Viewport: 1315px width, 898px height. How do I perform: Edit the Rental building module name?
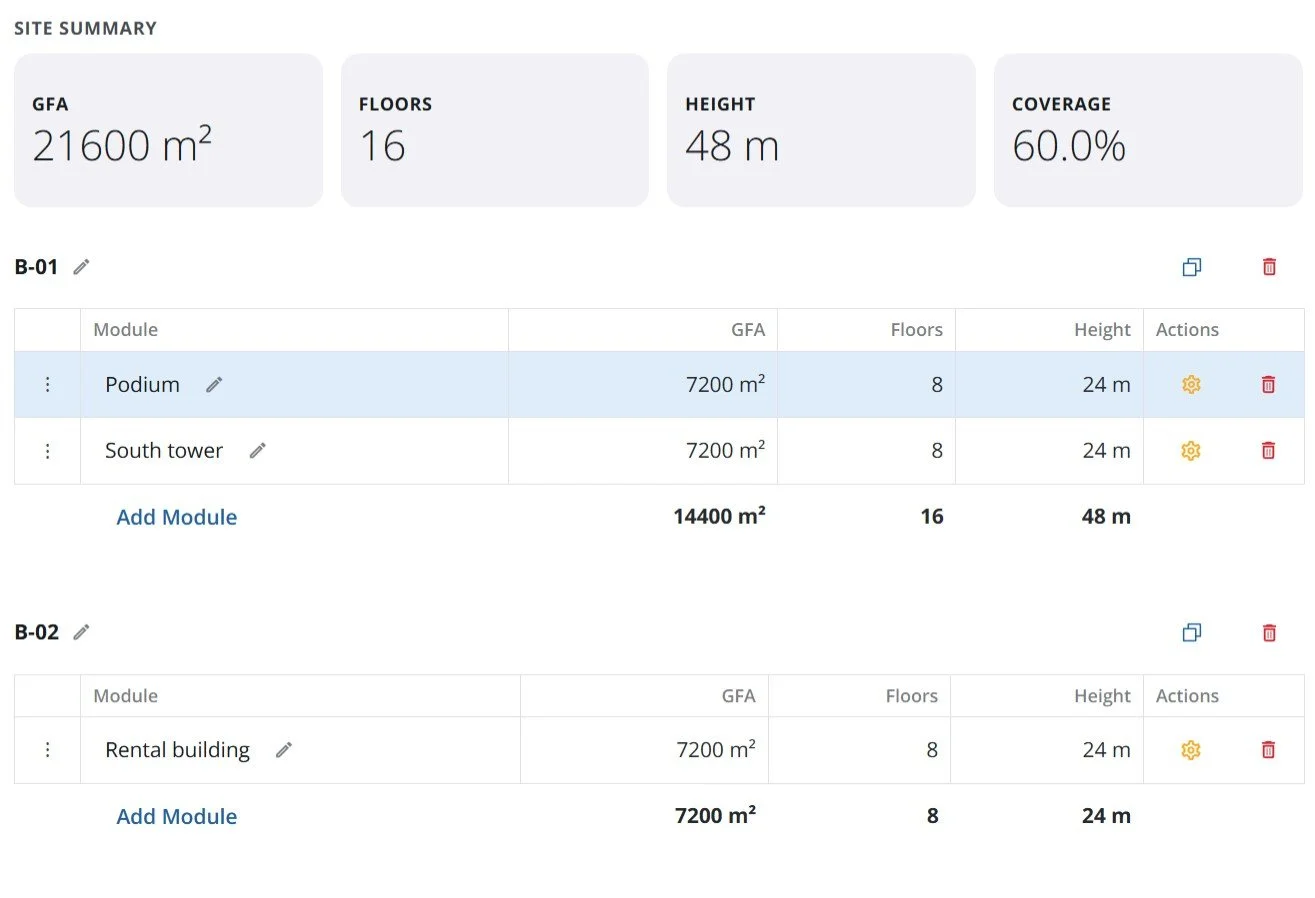284,750
